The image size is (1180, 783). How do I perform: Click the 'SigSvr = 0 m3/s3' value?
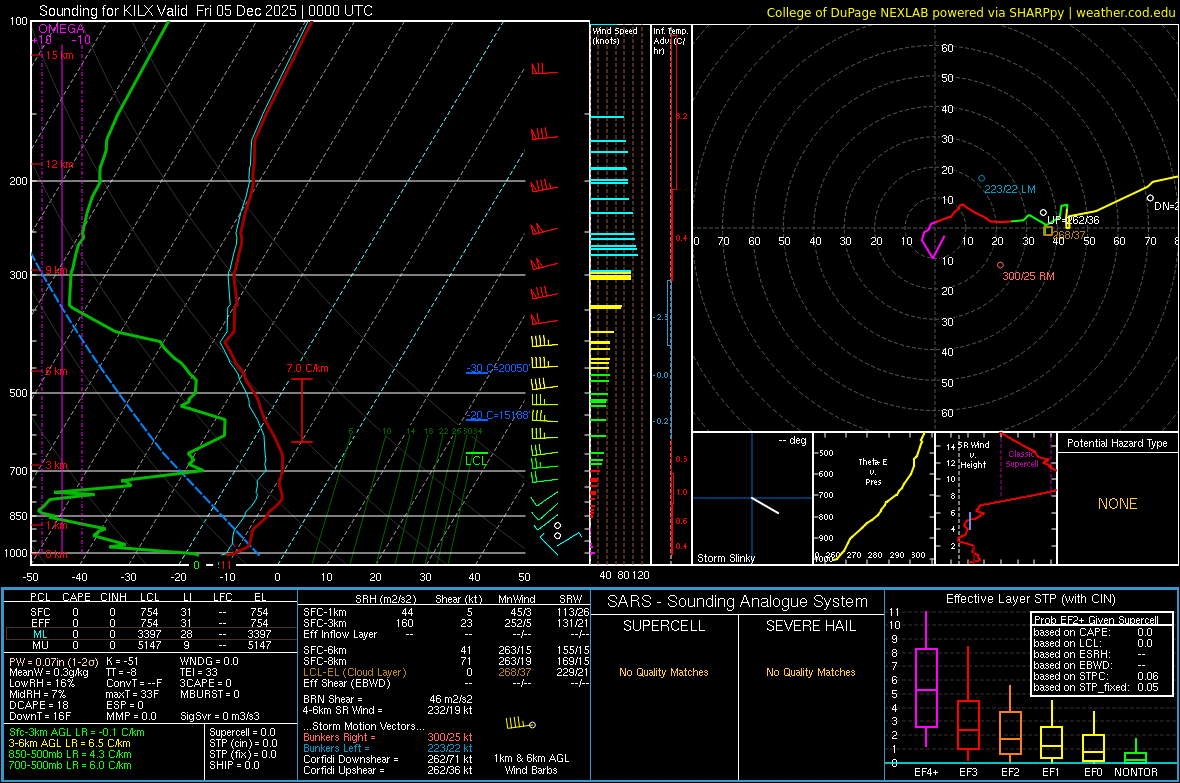220,716
